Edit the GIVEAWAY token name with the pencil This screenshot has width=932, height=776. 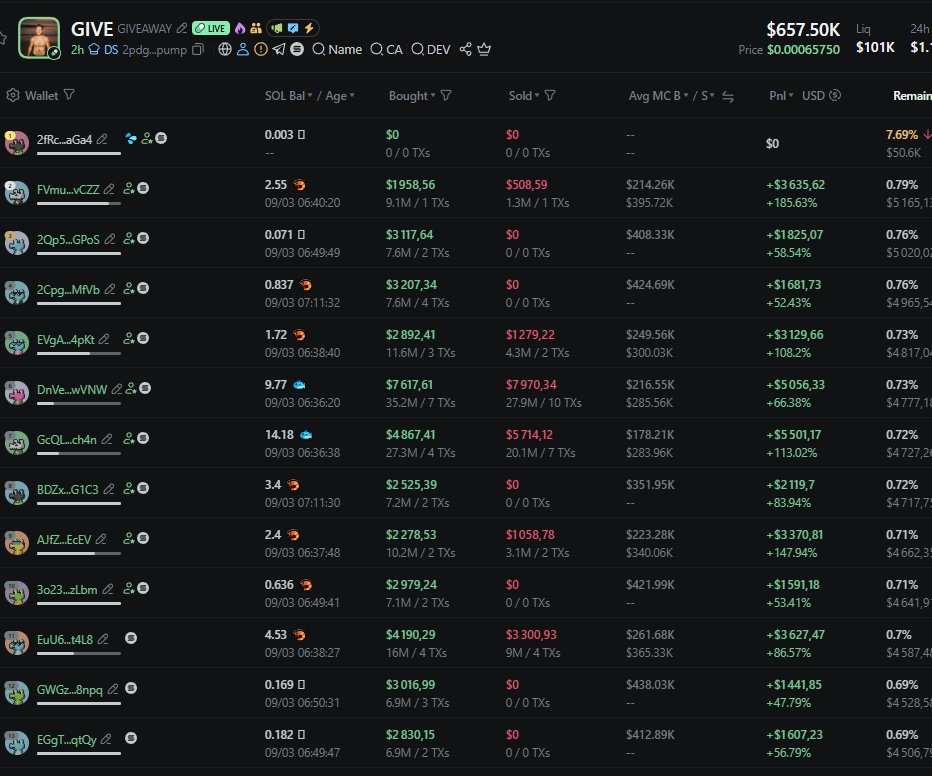pyautogui.click(x=182, y=28)
